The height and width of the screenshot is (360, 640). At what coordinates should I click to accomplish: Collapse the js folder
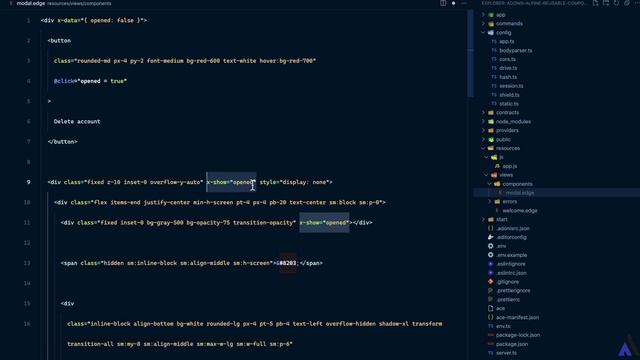coord(501,157)
